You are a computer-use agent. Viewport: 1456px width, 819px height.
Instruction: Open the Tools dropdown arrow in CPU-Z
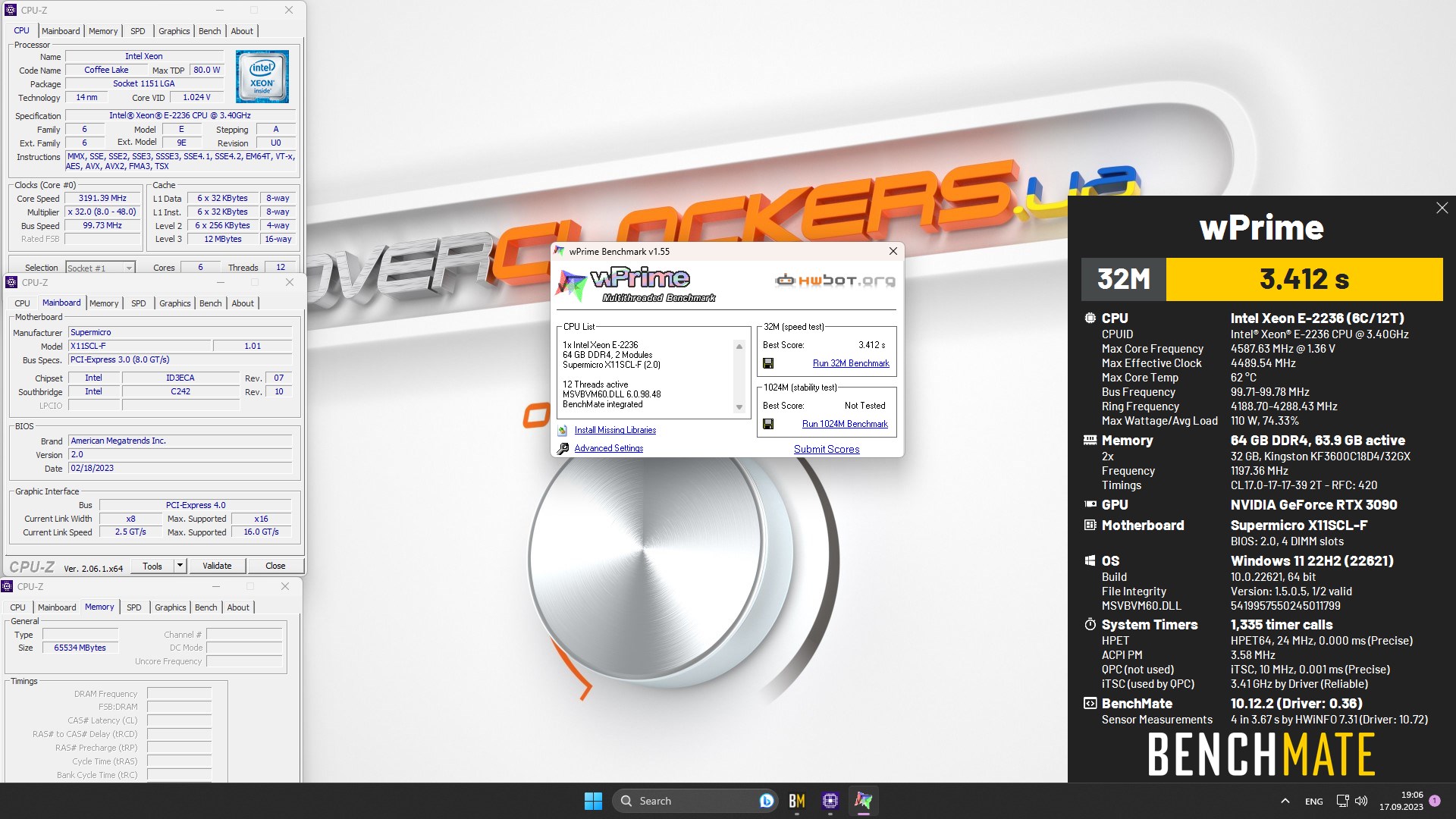tap(180, 566)
